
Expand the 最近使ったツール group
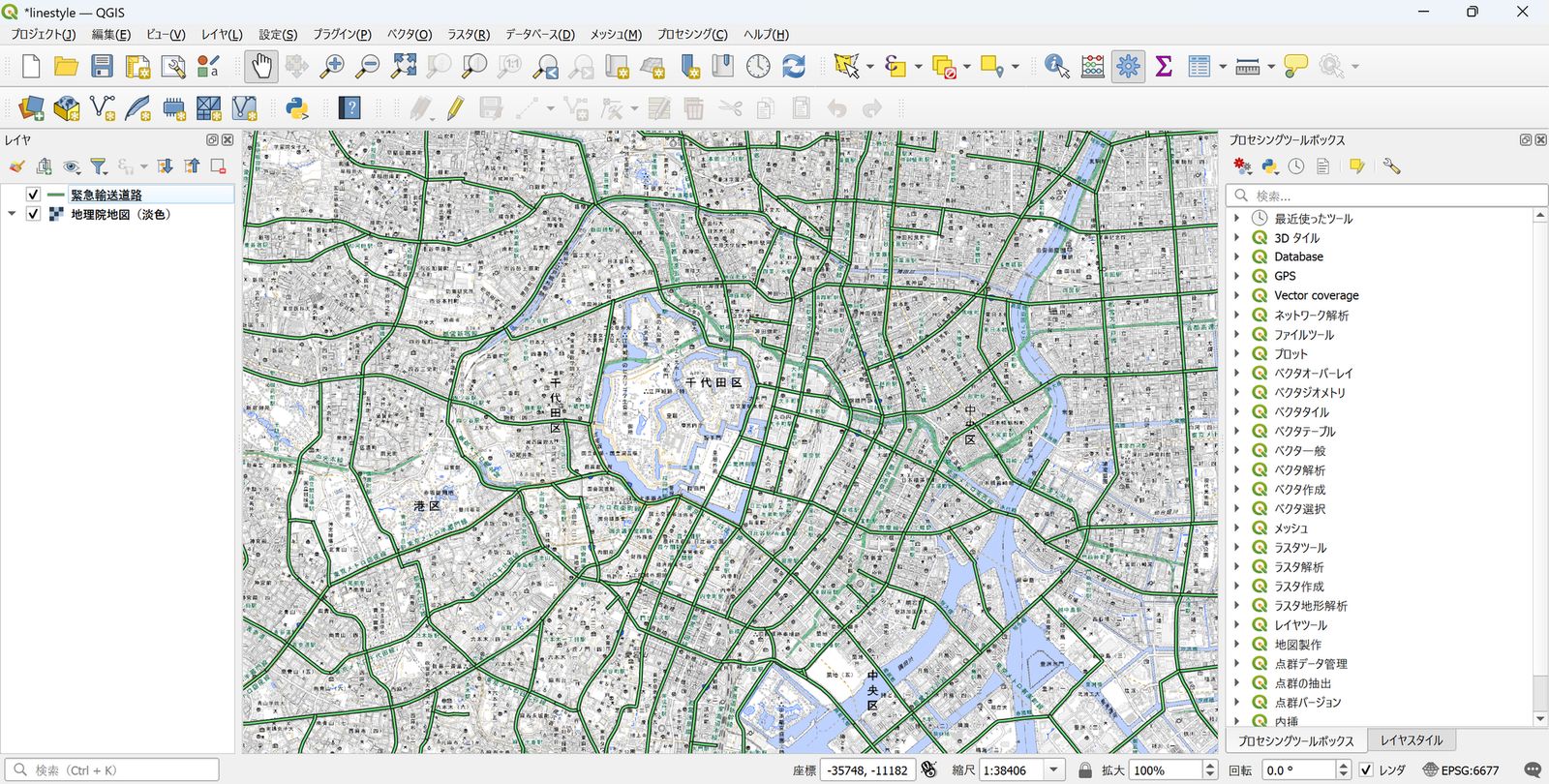click(1236, 219)
